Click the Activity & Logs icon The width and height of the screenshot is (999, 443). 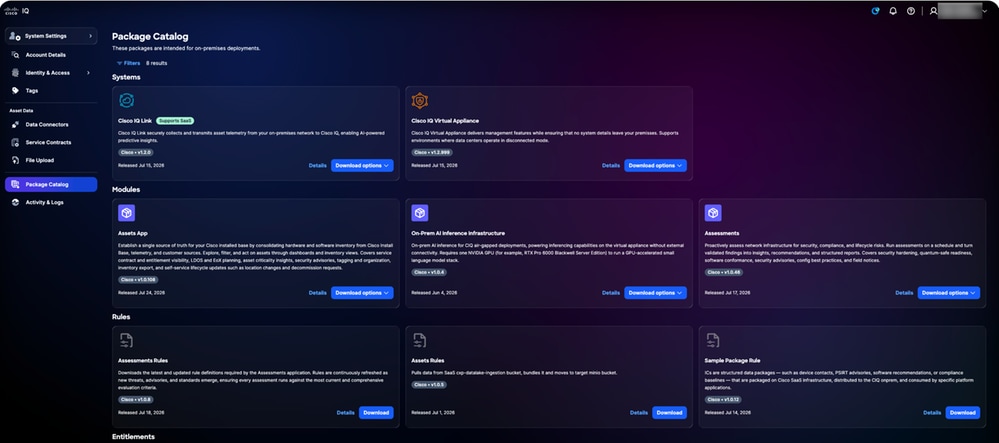tap(15, 202)
